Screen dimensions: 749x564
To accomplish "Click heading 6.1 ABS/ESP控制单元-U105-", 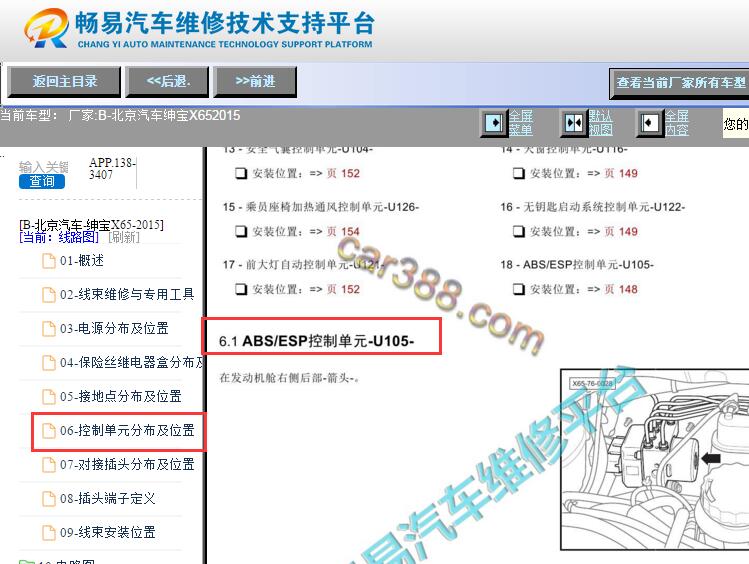I will 316,341.
